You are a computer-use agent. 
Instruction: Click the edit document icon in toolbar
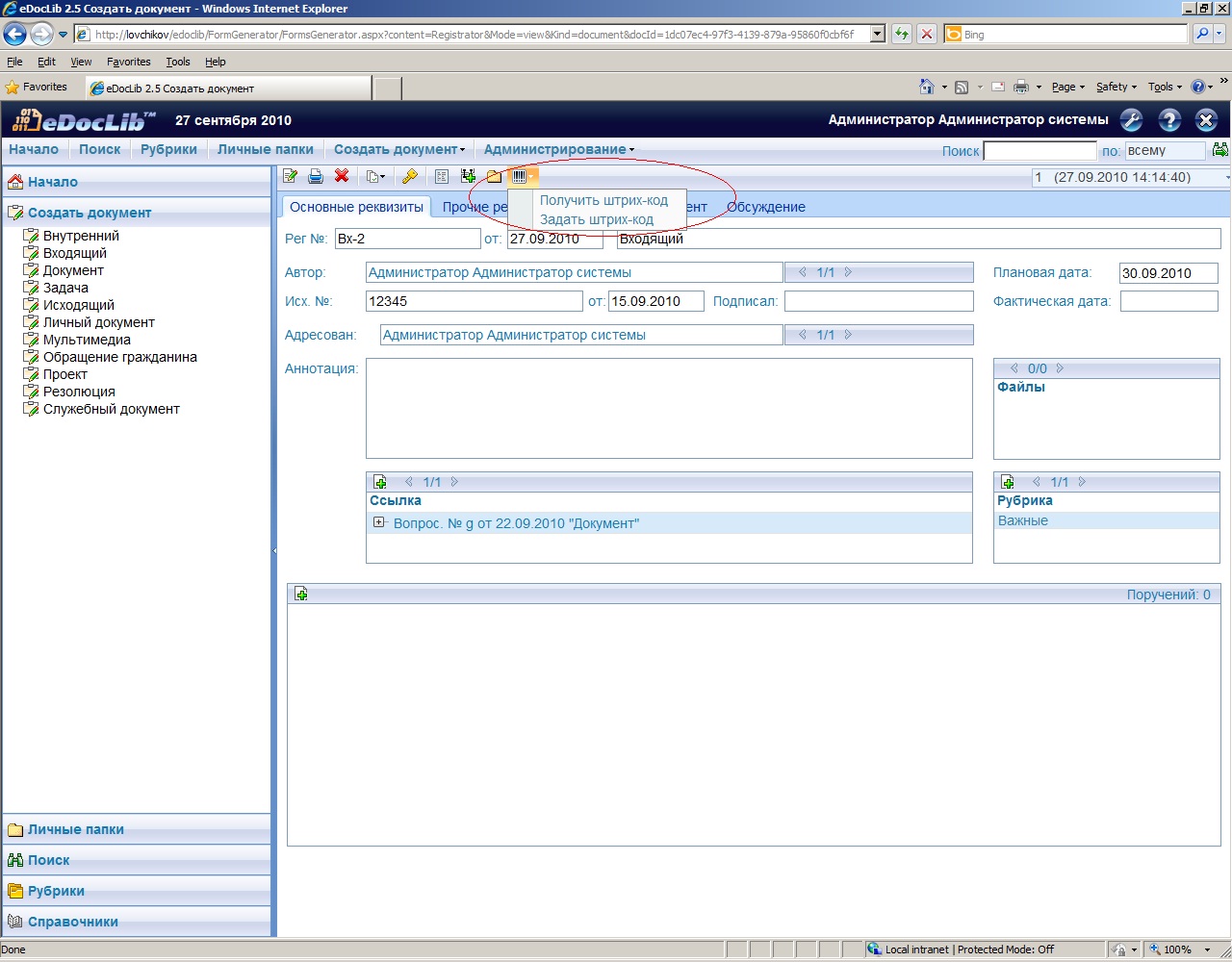pyautogui.click(x=290, y=176)
